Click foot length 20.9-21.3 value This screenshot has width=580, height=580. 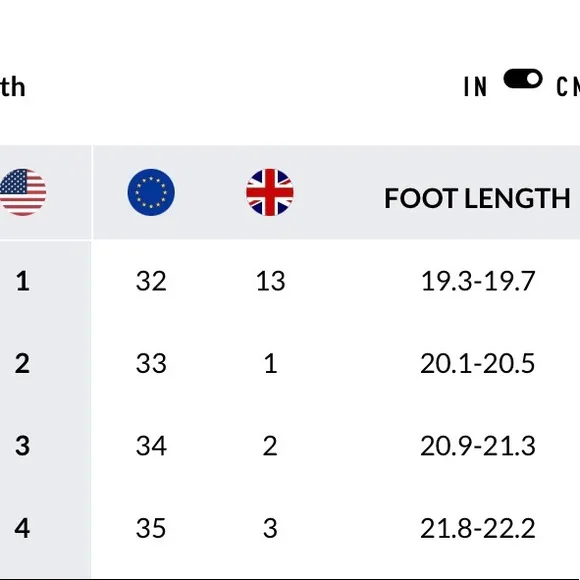pos(478,445)
